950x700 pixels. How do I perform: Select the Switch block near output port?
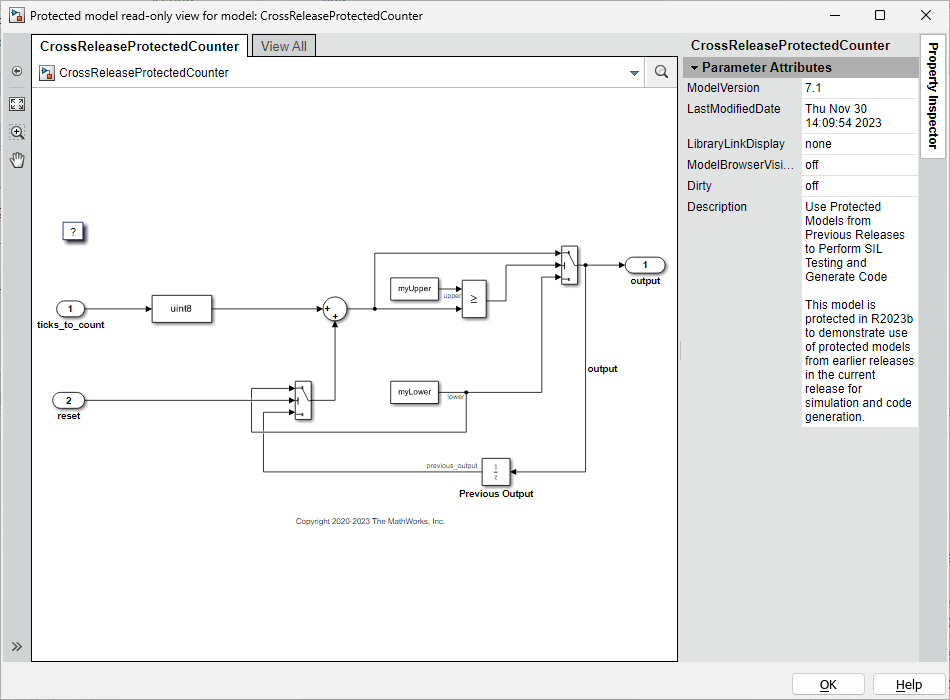[569, 265]
